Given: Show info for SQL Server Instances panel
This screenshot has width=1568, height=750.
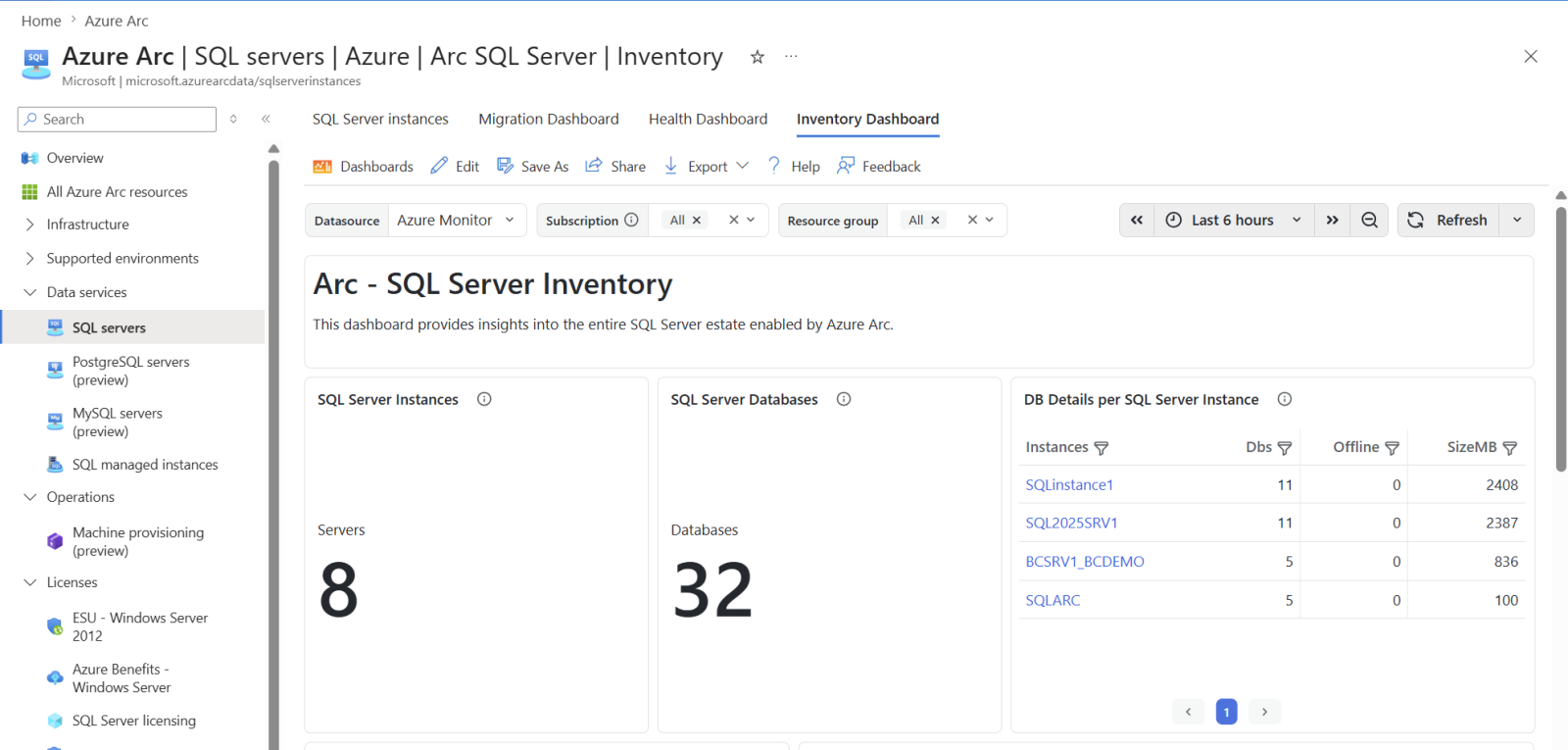Looking at the screenshot, I should pos(484,399).
